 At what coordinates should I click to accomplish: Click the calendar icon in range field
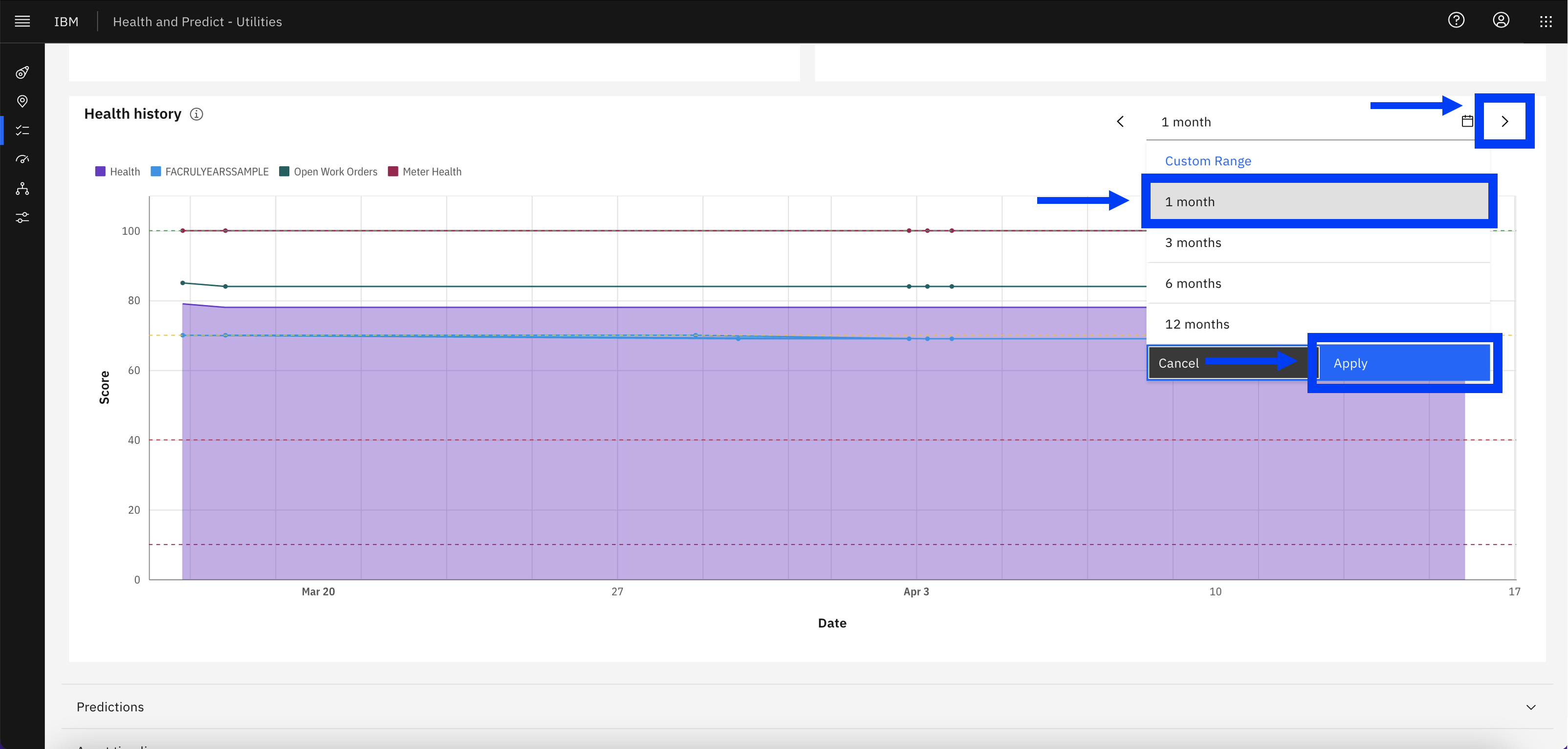click(x=1468, y=121)
